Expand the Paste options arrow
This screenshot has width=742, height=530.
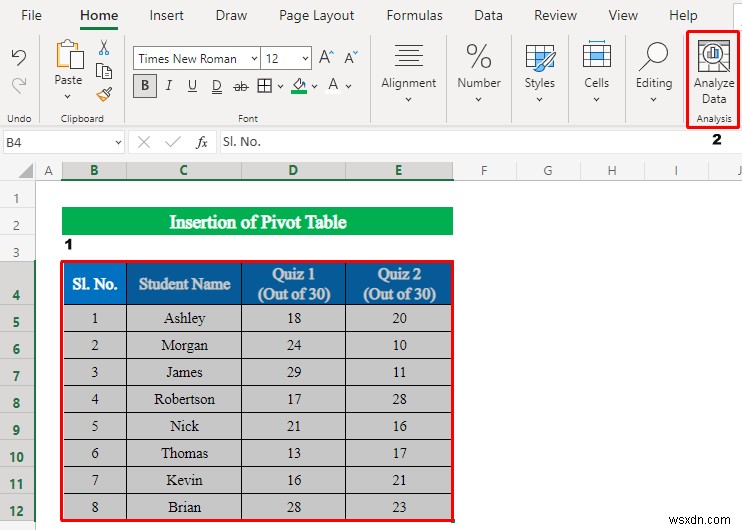[68, 97]
